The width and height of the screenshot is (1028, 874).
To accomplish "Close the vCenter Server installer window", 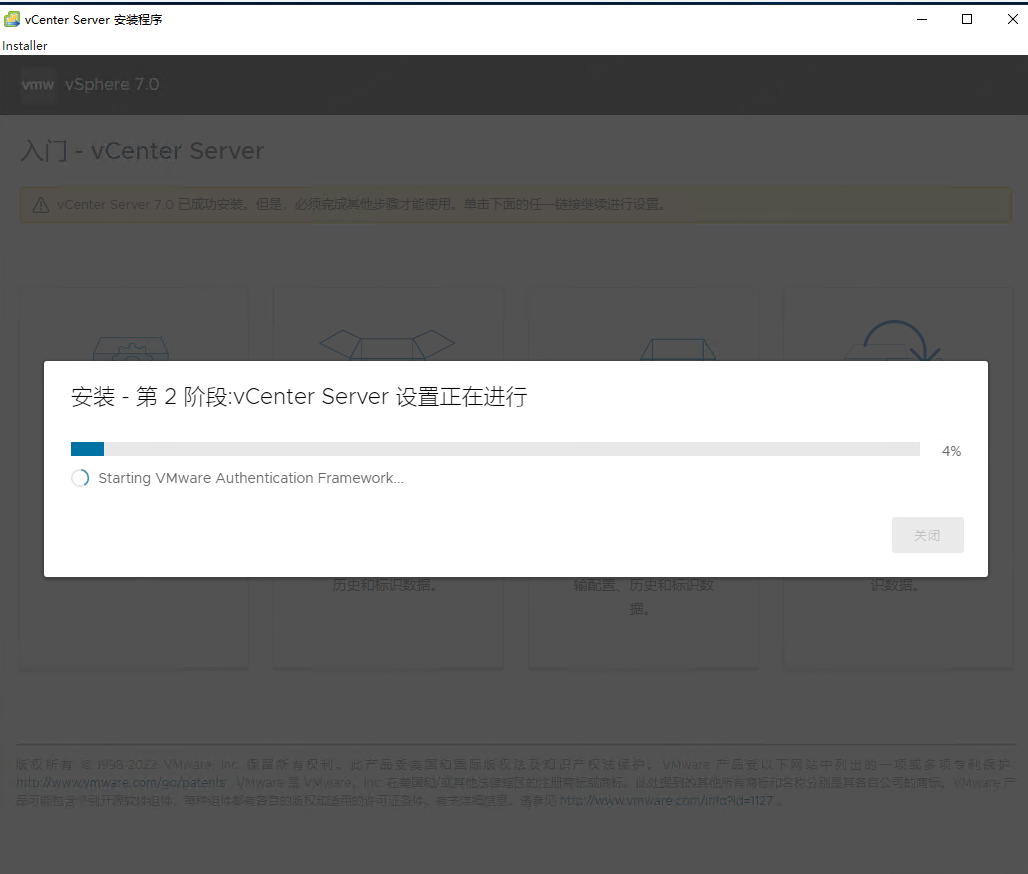I will 1012,20.
